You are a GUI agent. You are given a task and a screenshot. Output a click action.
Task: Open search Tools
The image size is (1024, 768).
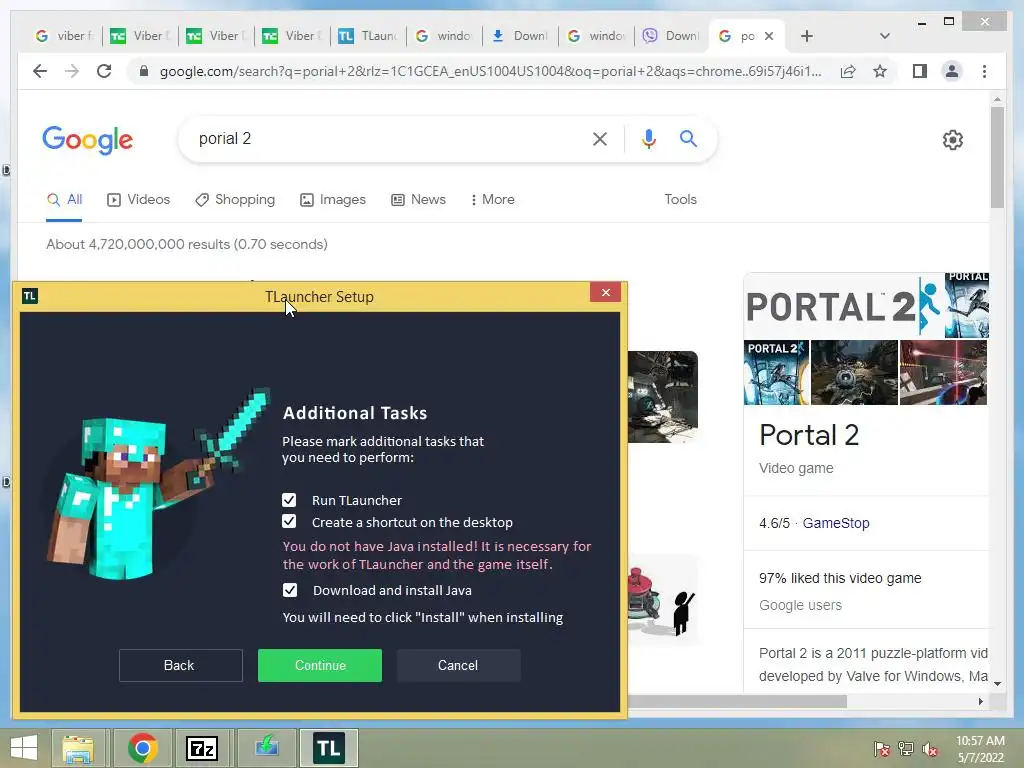pyautogui.click(x=680, y=199)
